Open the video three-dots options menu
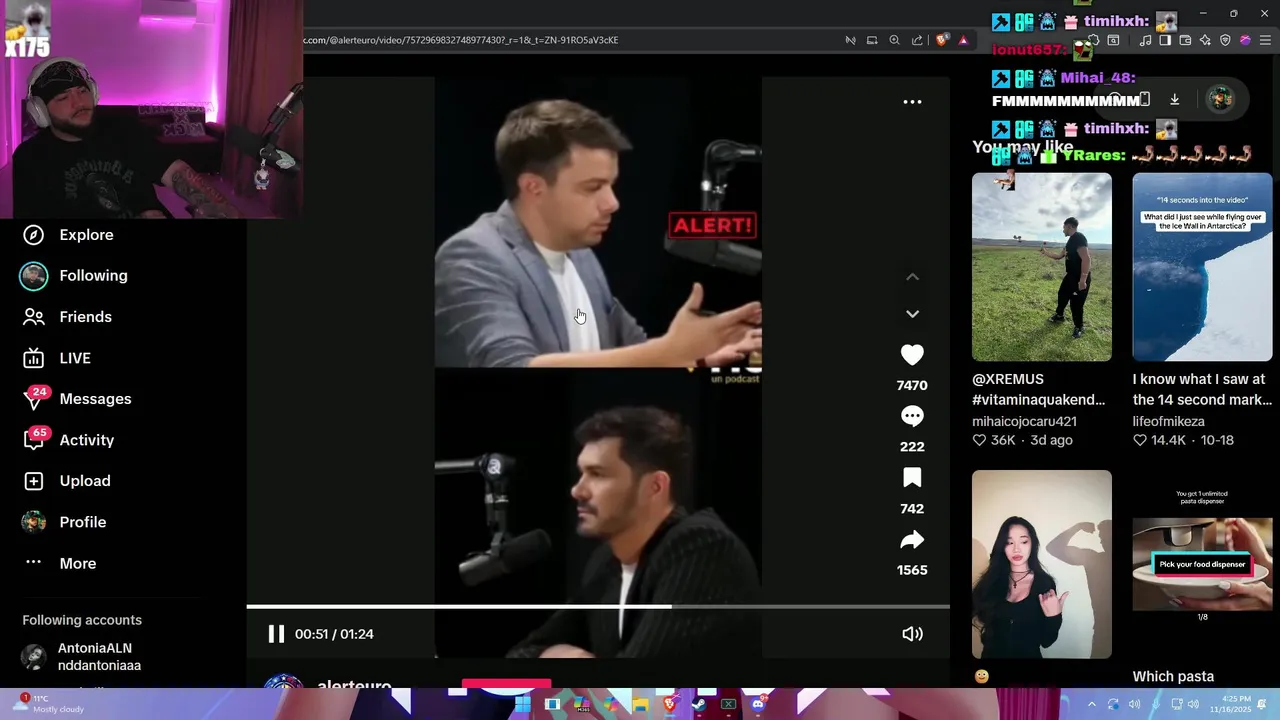The width and height of the screenshot is (1280, 720). point(912,101)
